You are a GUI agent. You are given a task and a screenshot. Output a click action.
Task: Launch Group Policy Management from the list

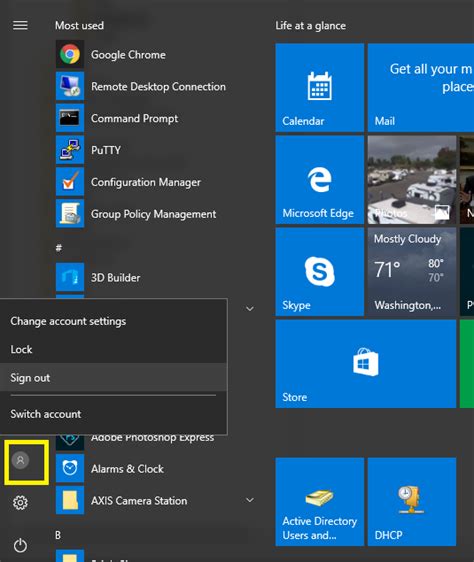[x=153, y=214]
